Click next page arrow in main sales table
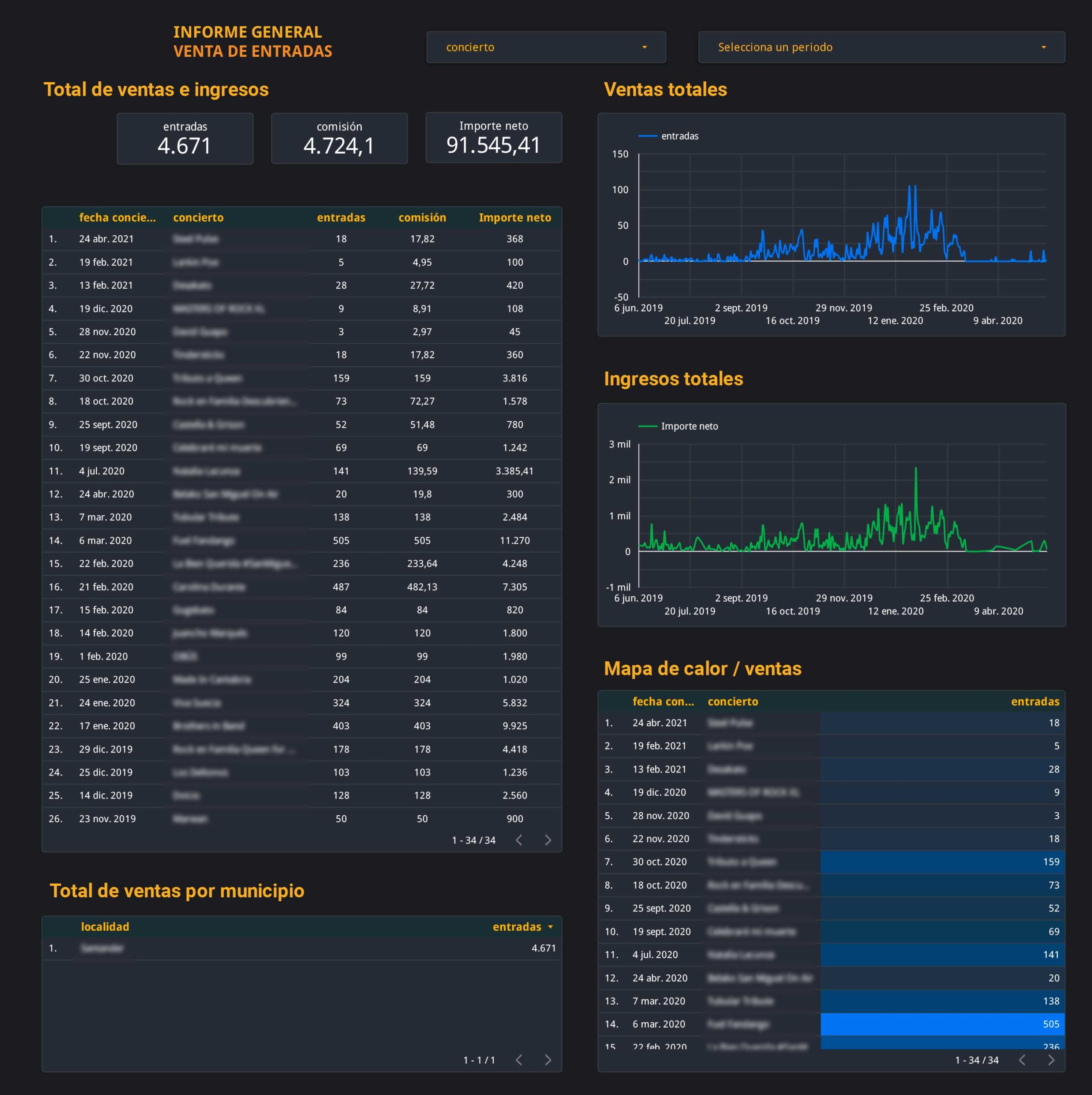Image resolution: width=1092 pixels, height=1095 pixels. [x=548, y=840]
